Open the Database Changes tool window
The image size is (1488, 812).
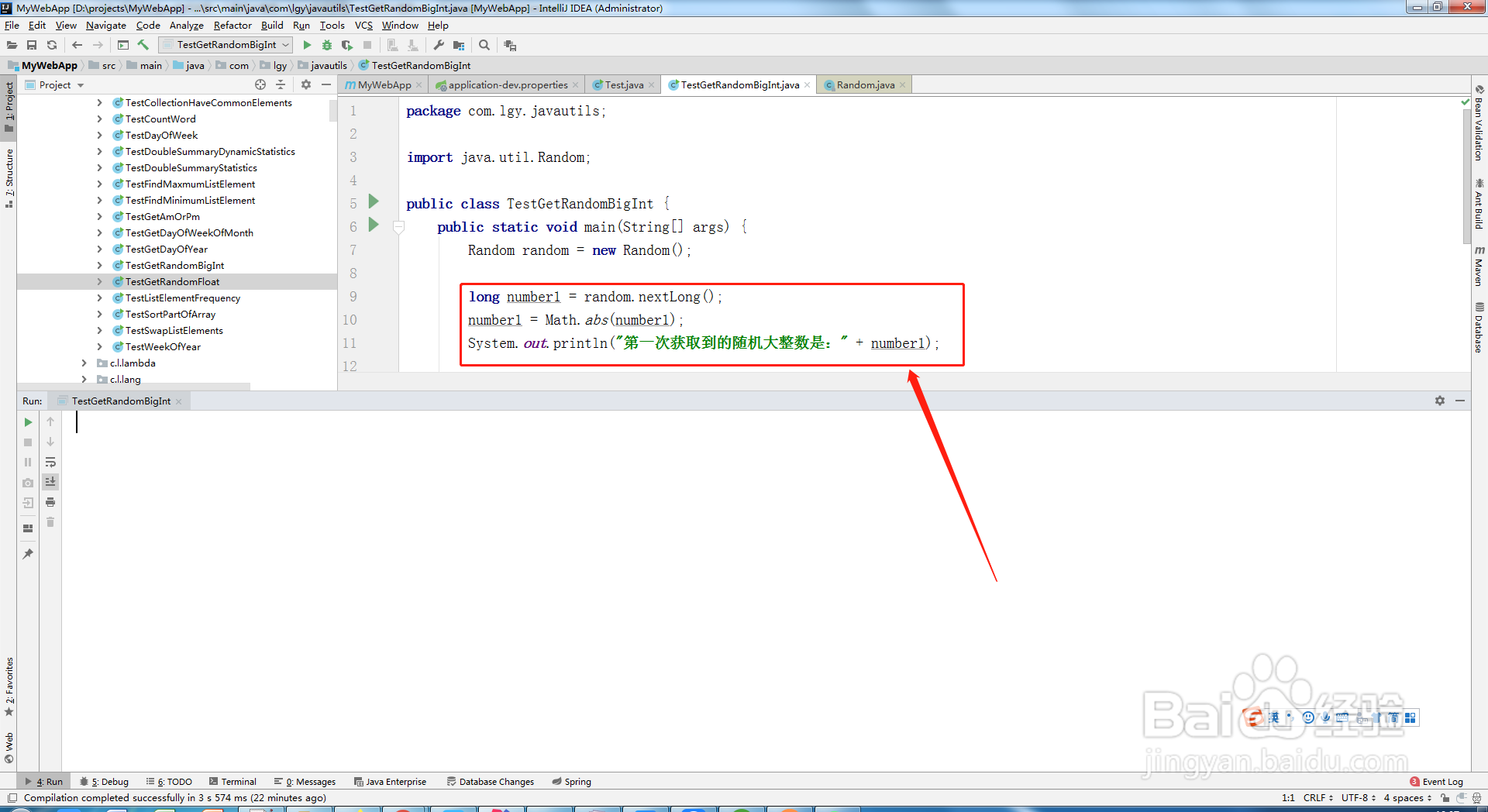(x=490, y=781)
